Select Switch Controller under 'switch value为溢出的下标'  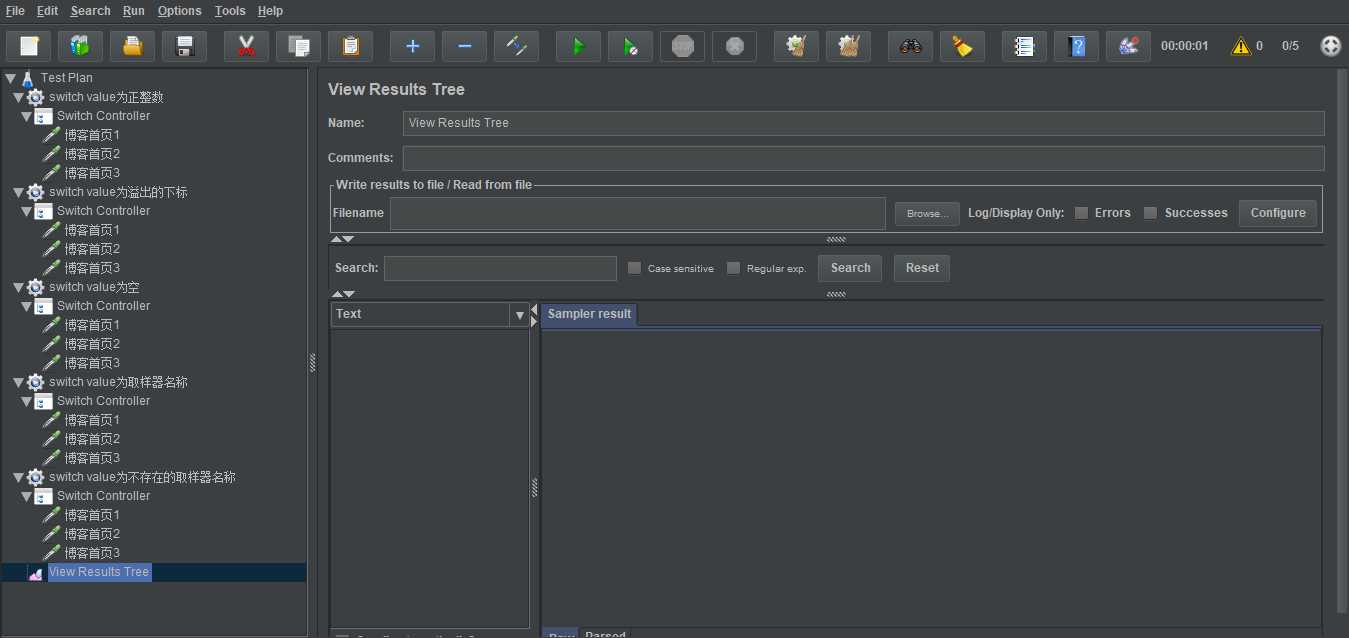[103, 211]
